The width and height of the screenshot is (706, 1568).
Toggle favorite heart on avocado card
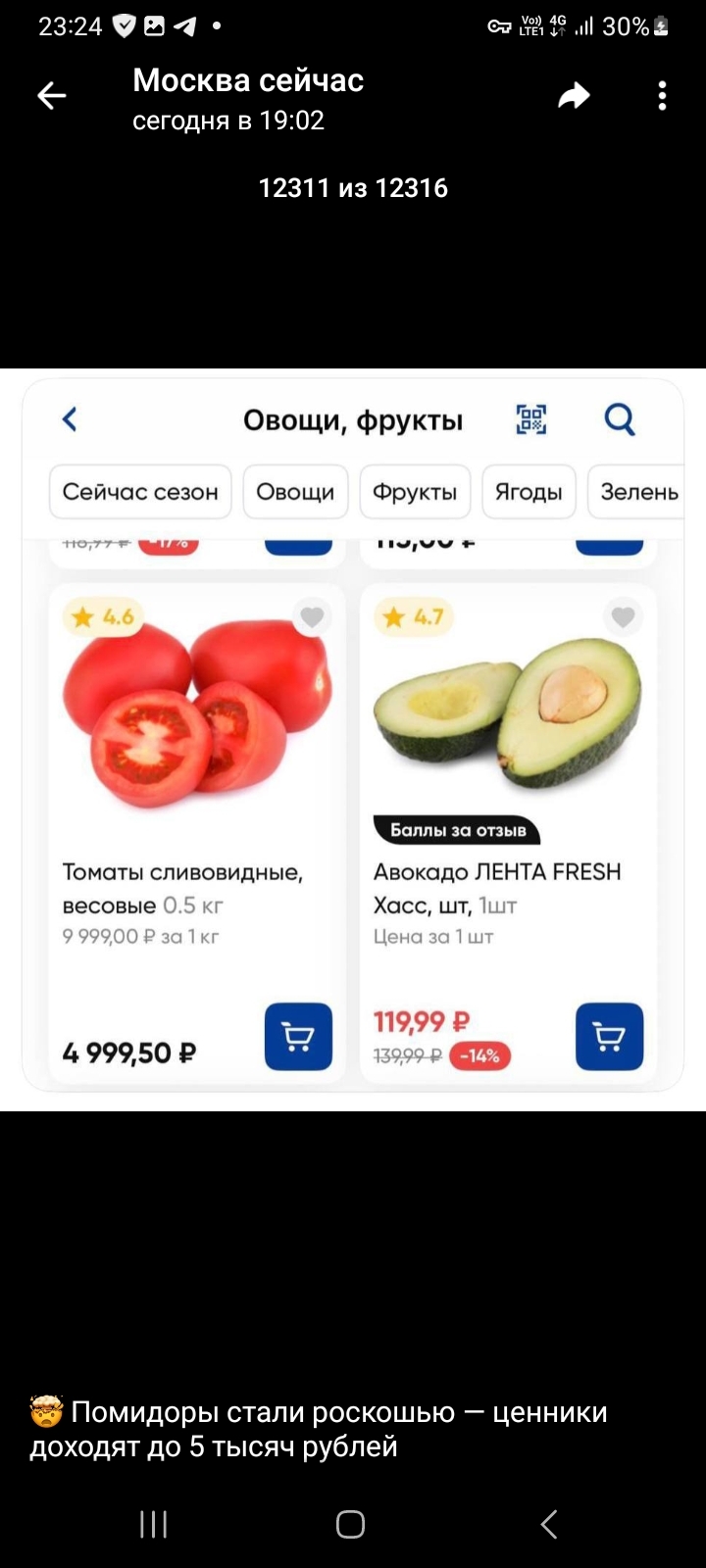coord(623,616)
